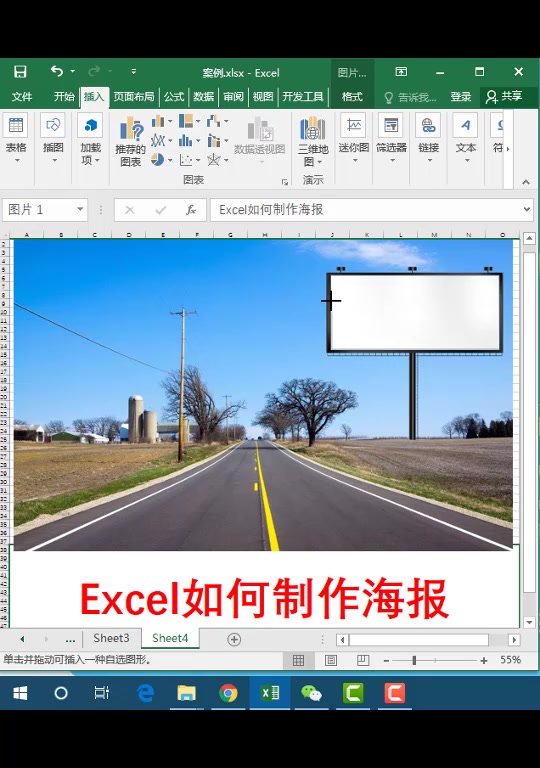
Task: Open the 插图 illustrations dropdown
Action: coord(53,140)
